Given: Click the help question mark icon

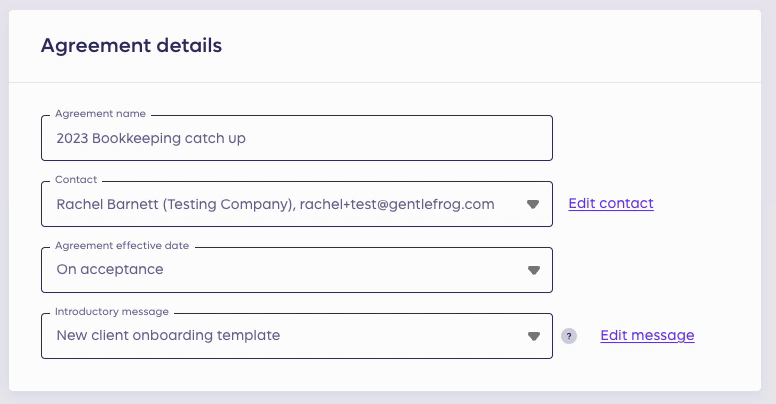Looking at the screenshot, I should pyautogui.click(x=569, y=336).
